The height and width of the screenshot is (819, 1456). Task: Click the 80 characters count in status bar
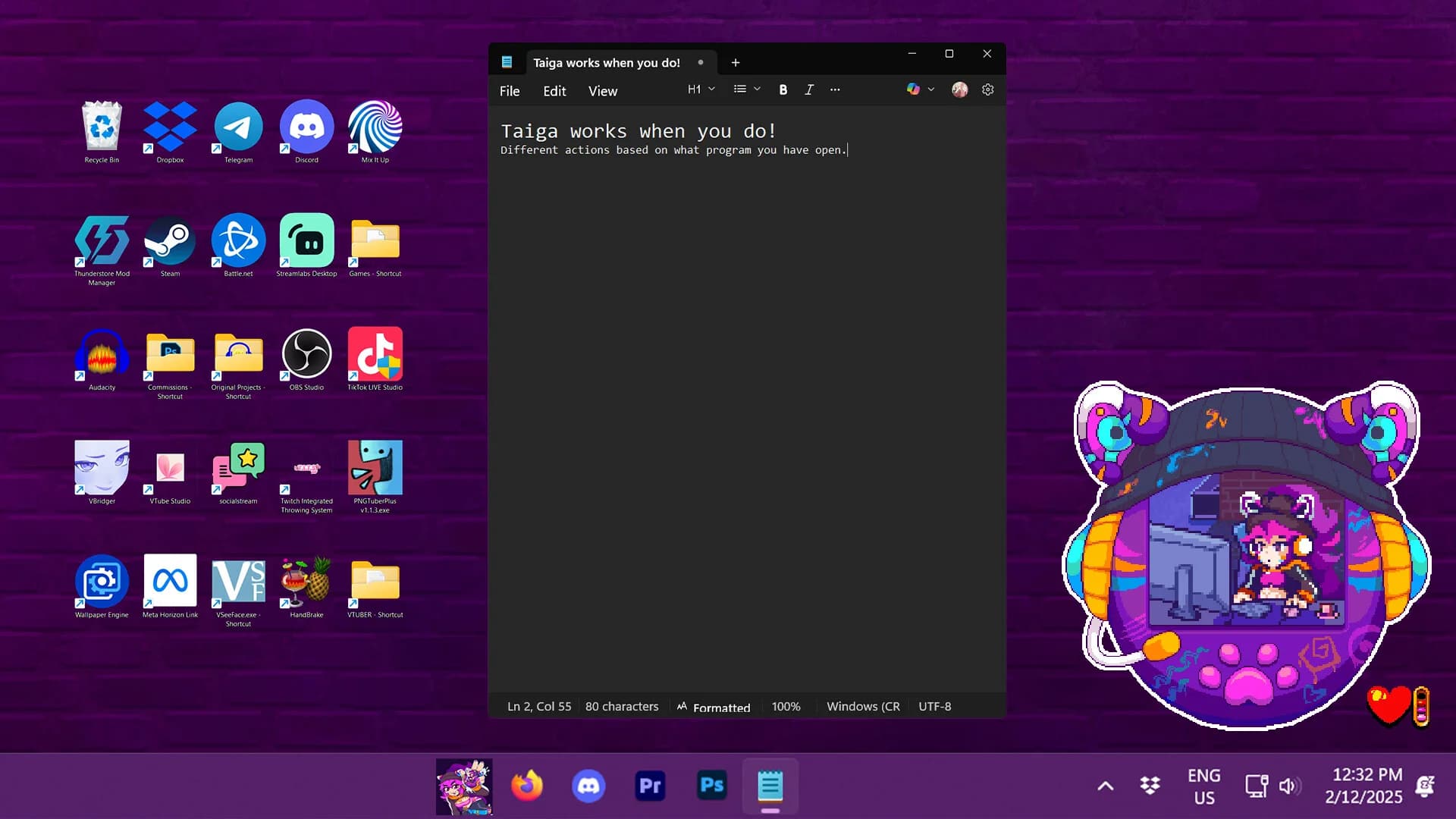(622, 706)
